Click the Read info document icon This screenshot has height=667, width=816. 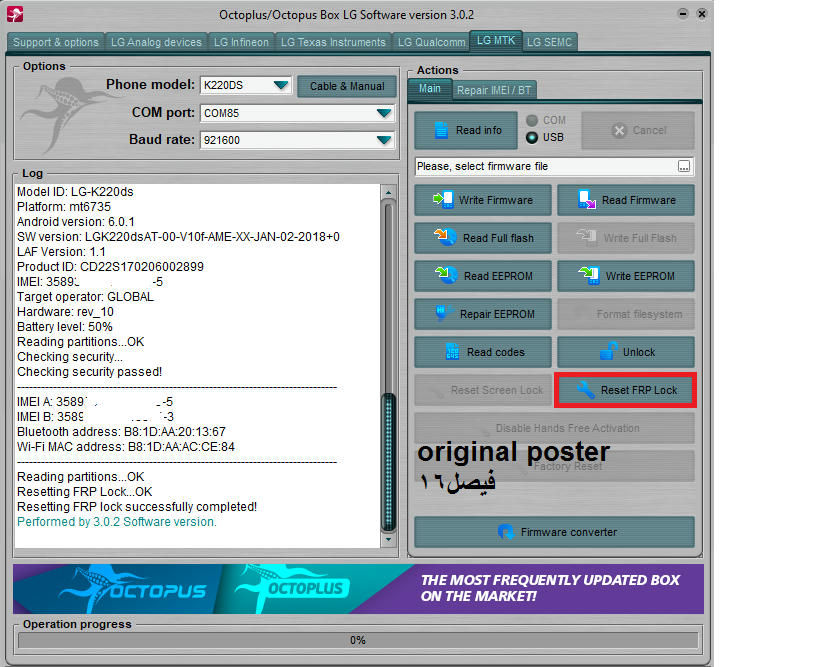click(441, 130)
